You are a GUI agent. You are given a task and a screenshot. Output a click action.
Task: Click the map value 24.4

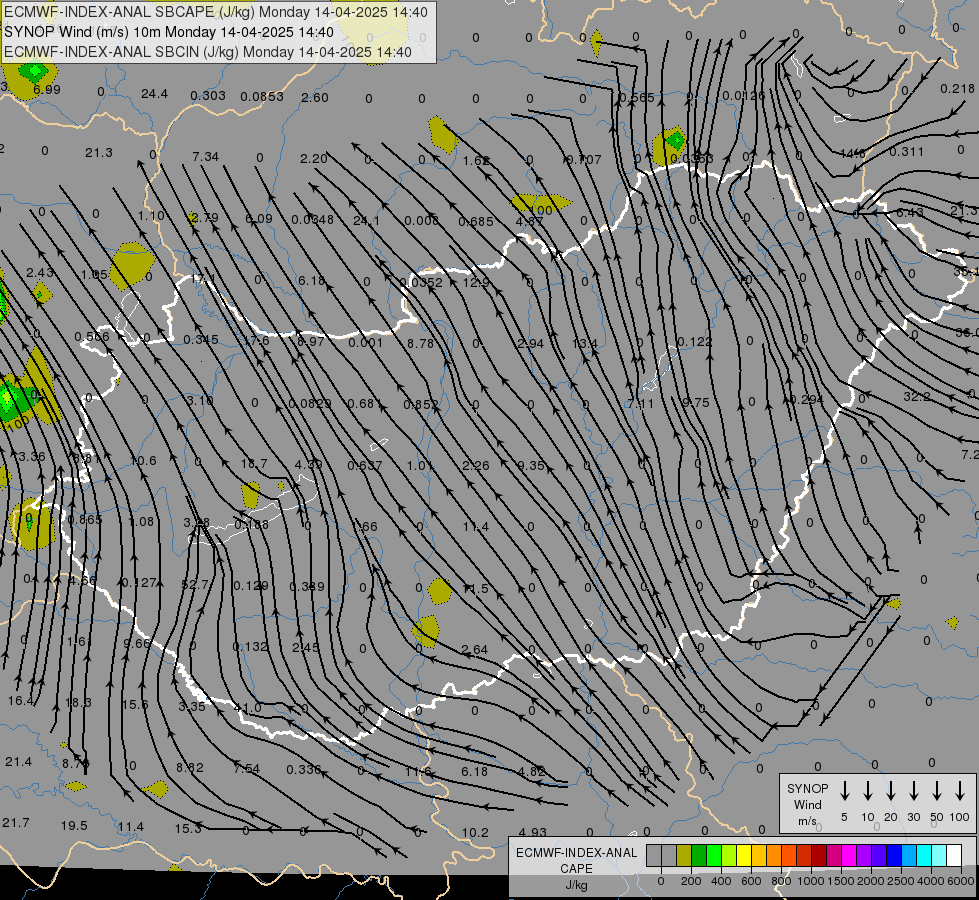tap(154, 94)
